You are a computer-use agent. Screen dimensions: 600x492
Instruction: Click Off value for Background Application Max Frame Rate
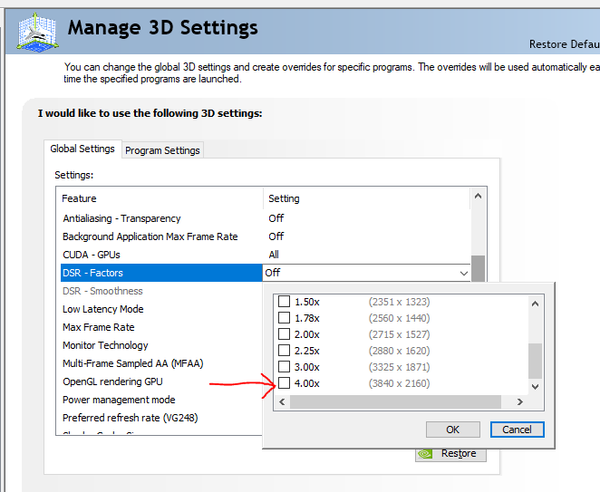coord(276,236)
